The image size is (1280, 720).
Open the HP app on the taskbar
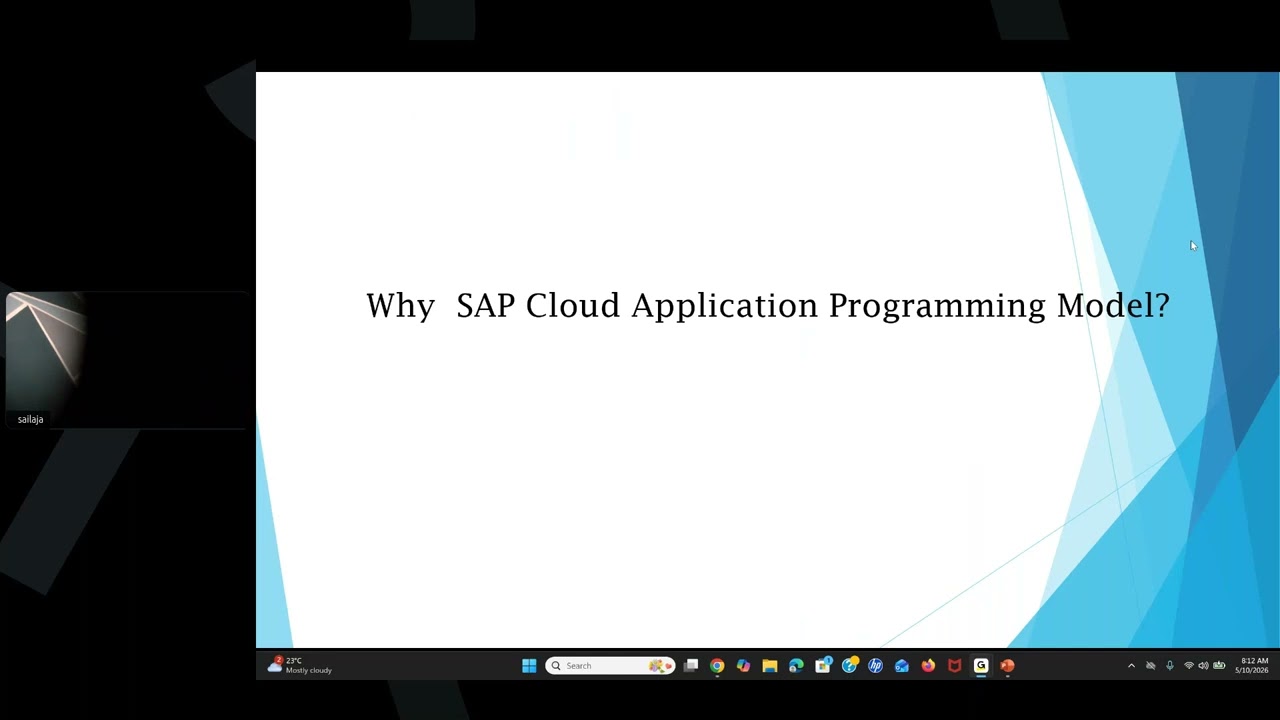pyautogui.click(x=876, y=666)
